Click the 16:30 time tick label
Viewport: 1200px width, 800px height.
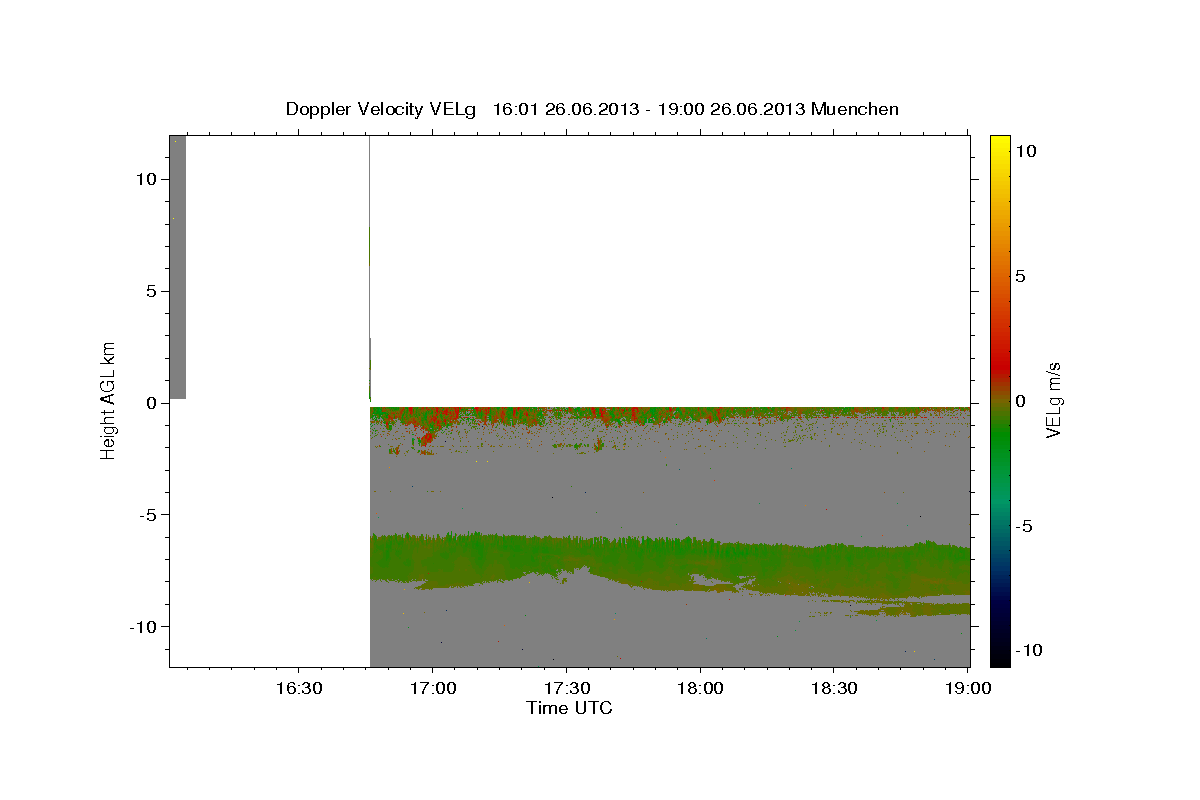(x=298, y=688)
